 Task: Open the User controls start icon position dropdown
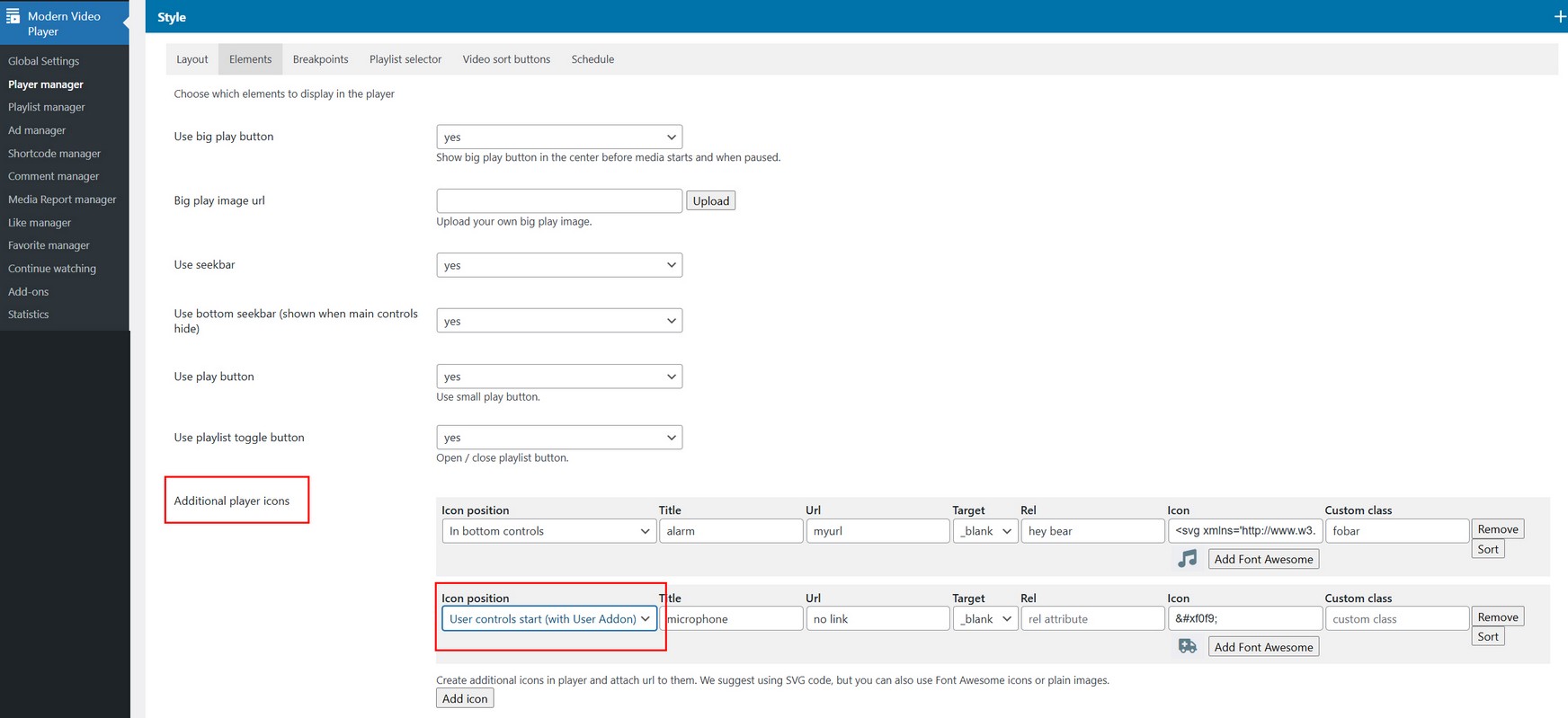tap(548, 619)
